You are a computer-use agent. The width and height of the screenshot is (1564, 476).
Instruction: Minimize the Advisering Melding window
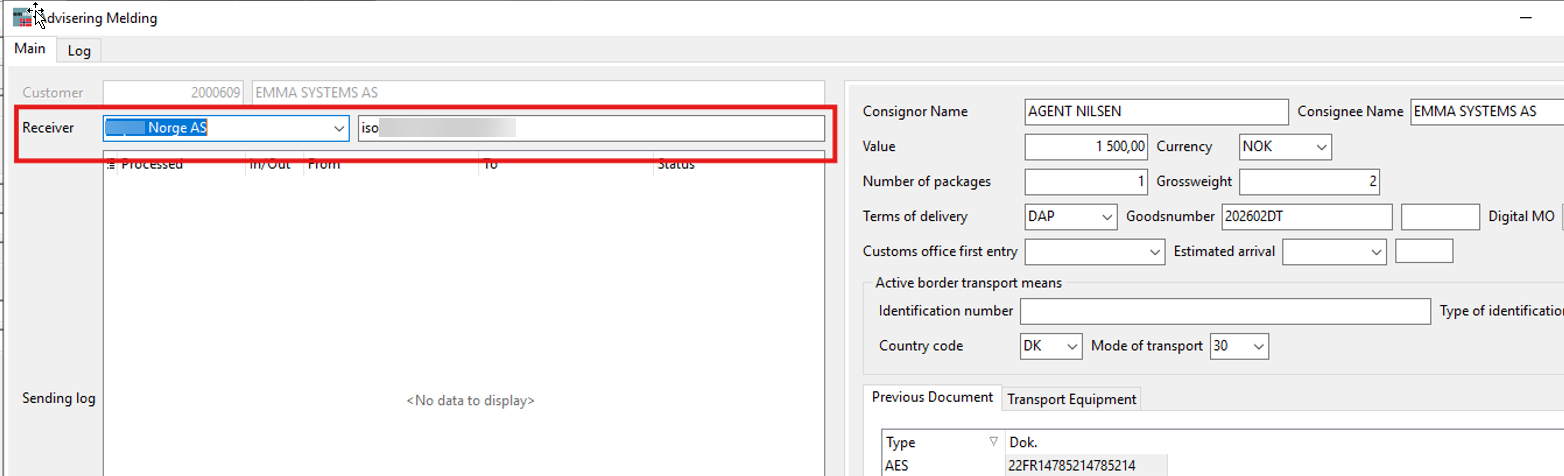pyautogui.click(x=1525, y=18)
